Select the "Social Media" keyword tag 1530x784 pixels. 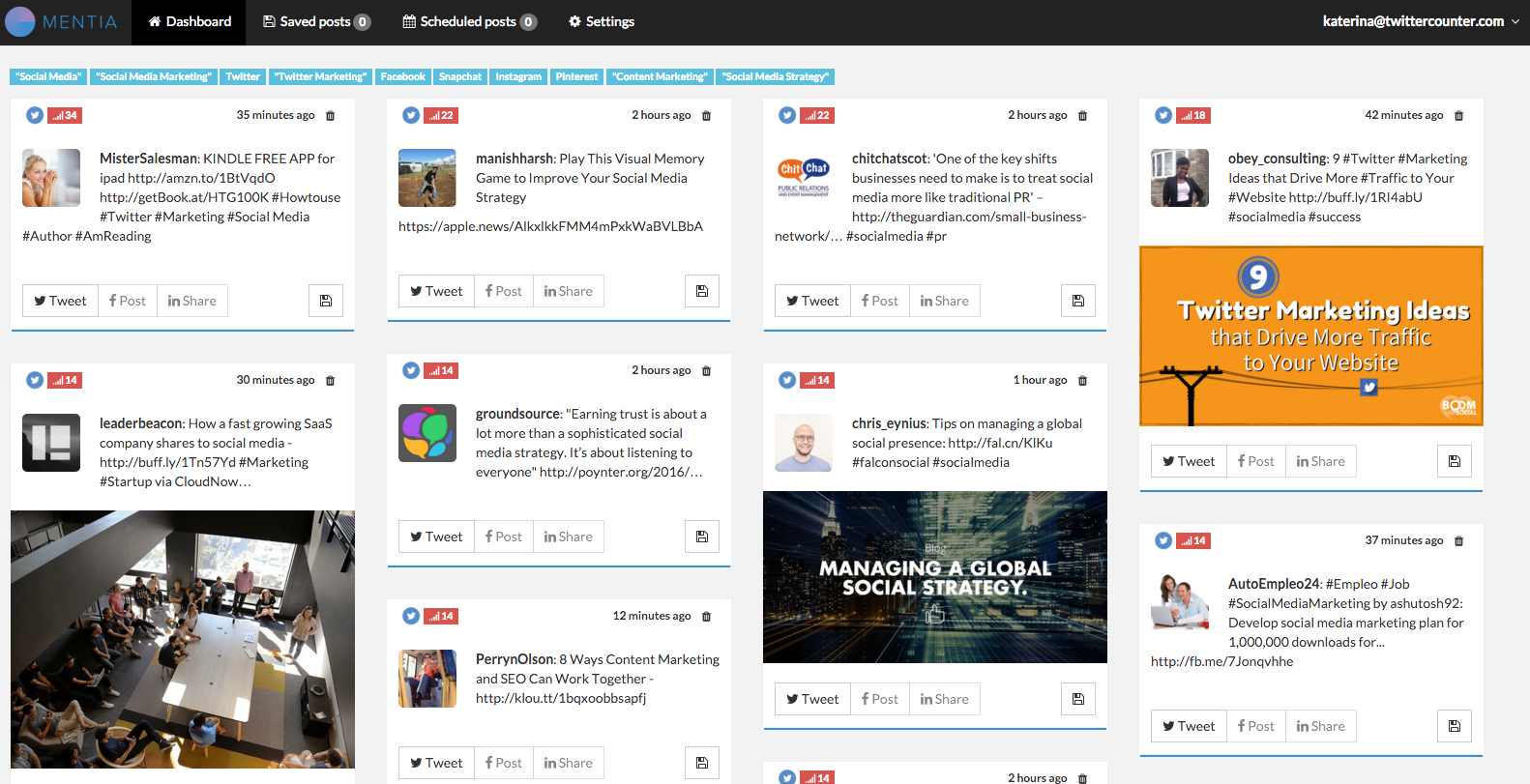pos(48,76)
